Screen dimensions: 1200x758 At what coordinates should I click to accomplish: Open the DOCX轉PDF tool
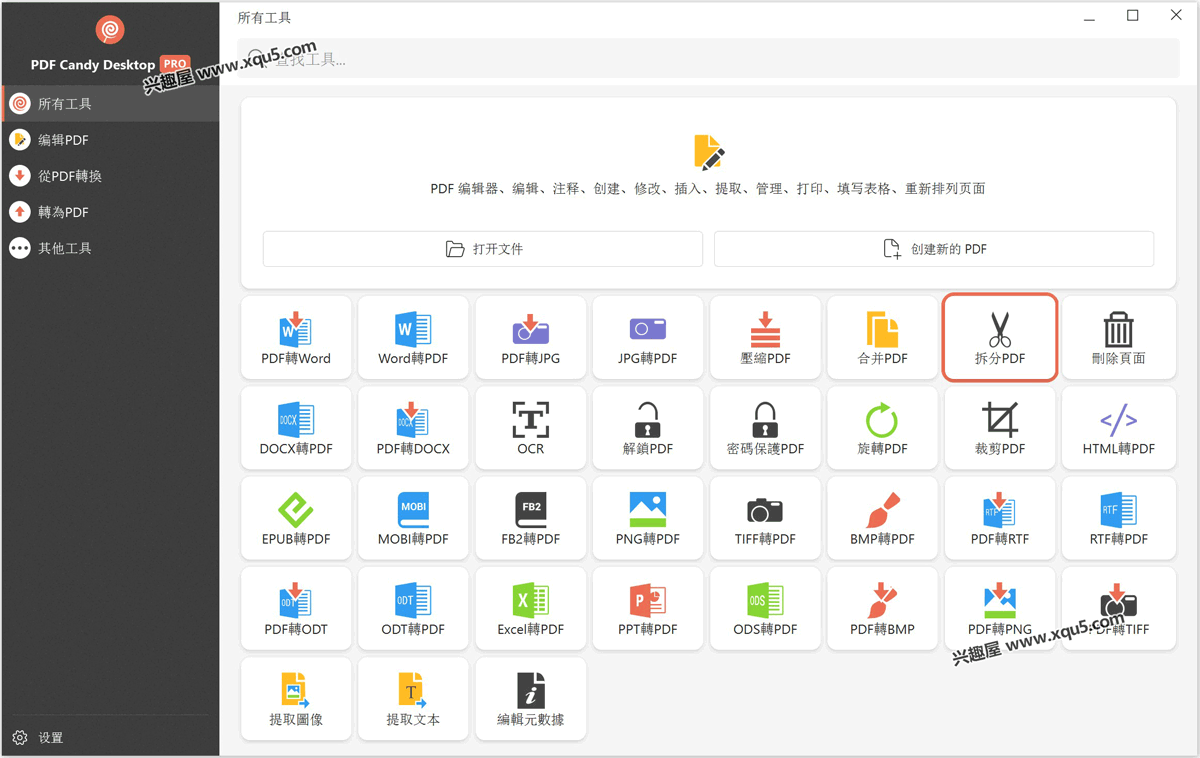point(296,428)
